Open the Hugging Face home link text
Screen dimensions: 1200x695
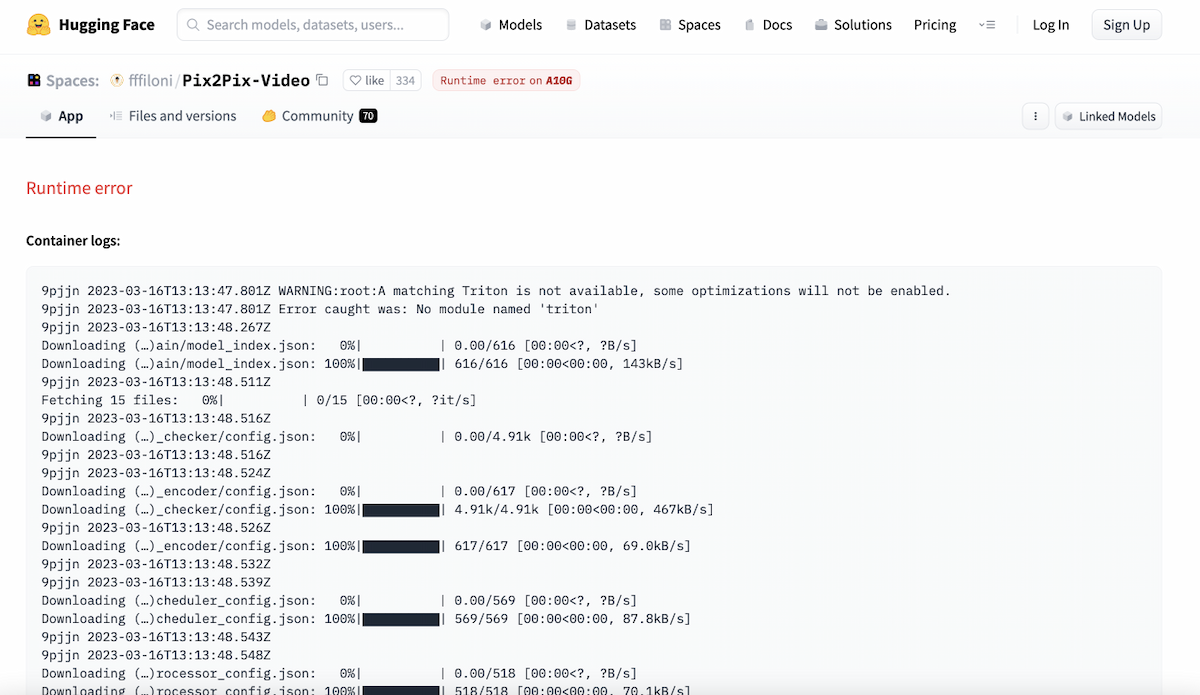click(x=108, y=25)
